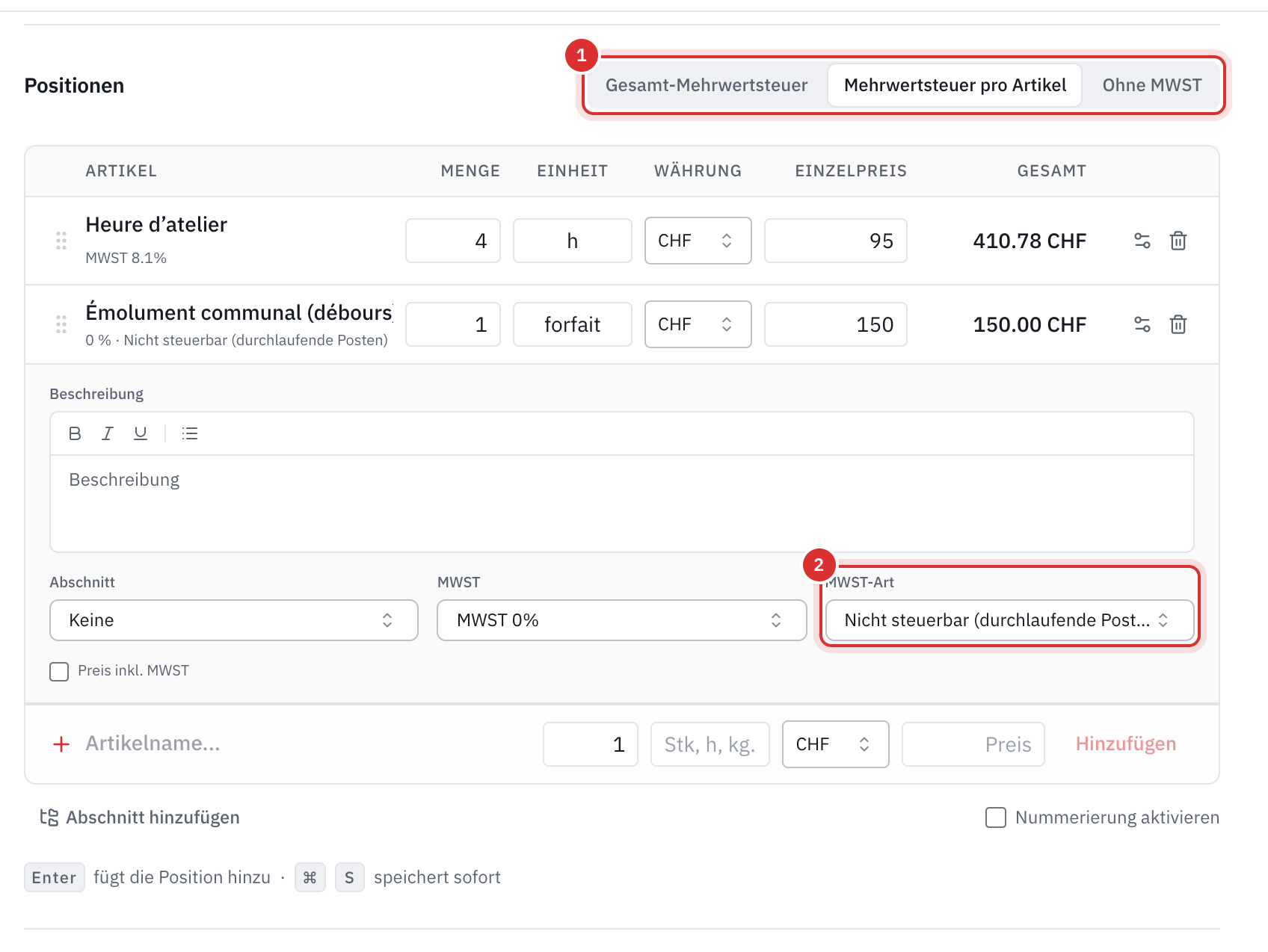
Task: Open the MWST 0% rate dropdown
Action: (622, 620)
